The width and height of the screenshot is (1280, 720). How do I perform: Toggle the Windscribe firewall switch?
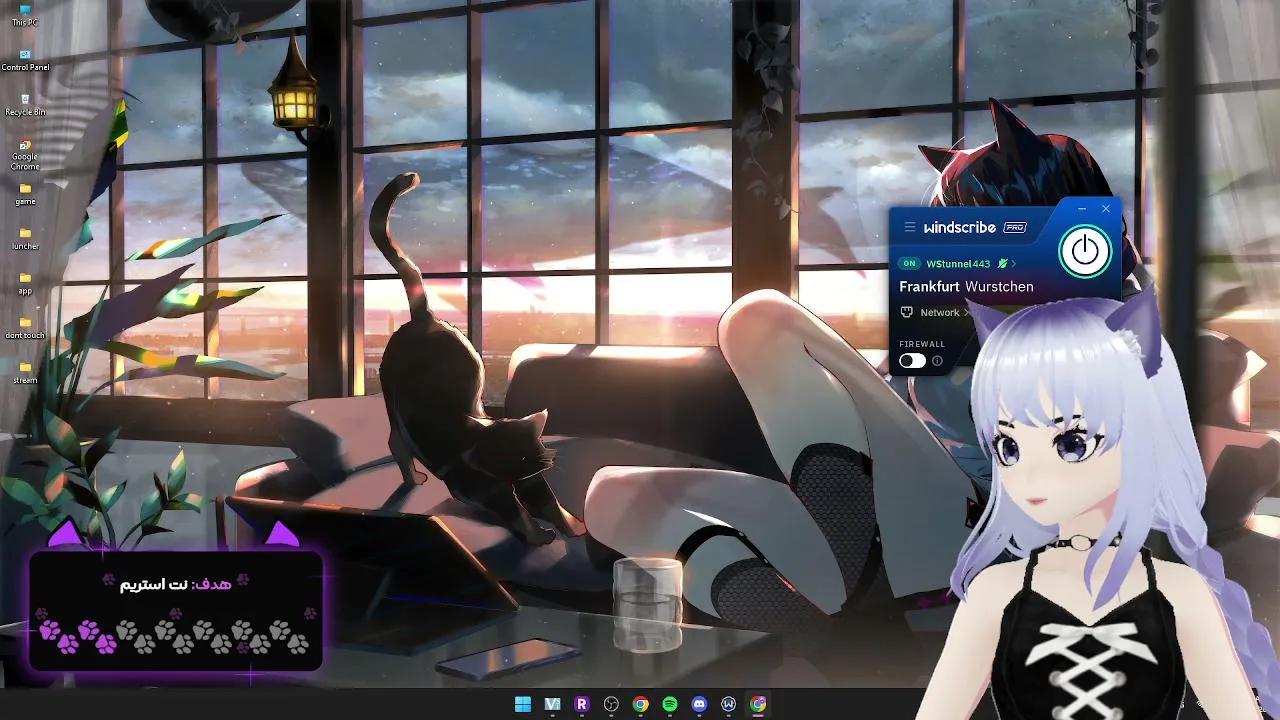pyautogui.click(x=912, y=361)
